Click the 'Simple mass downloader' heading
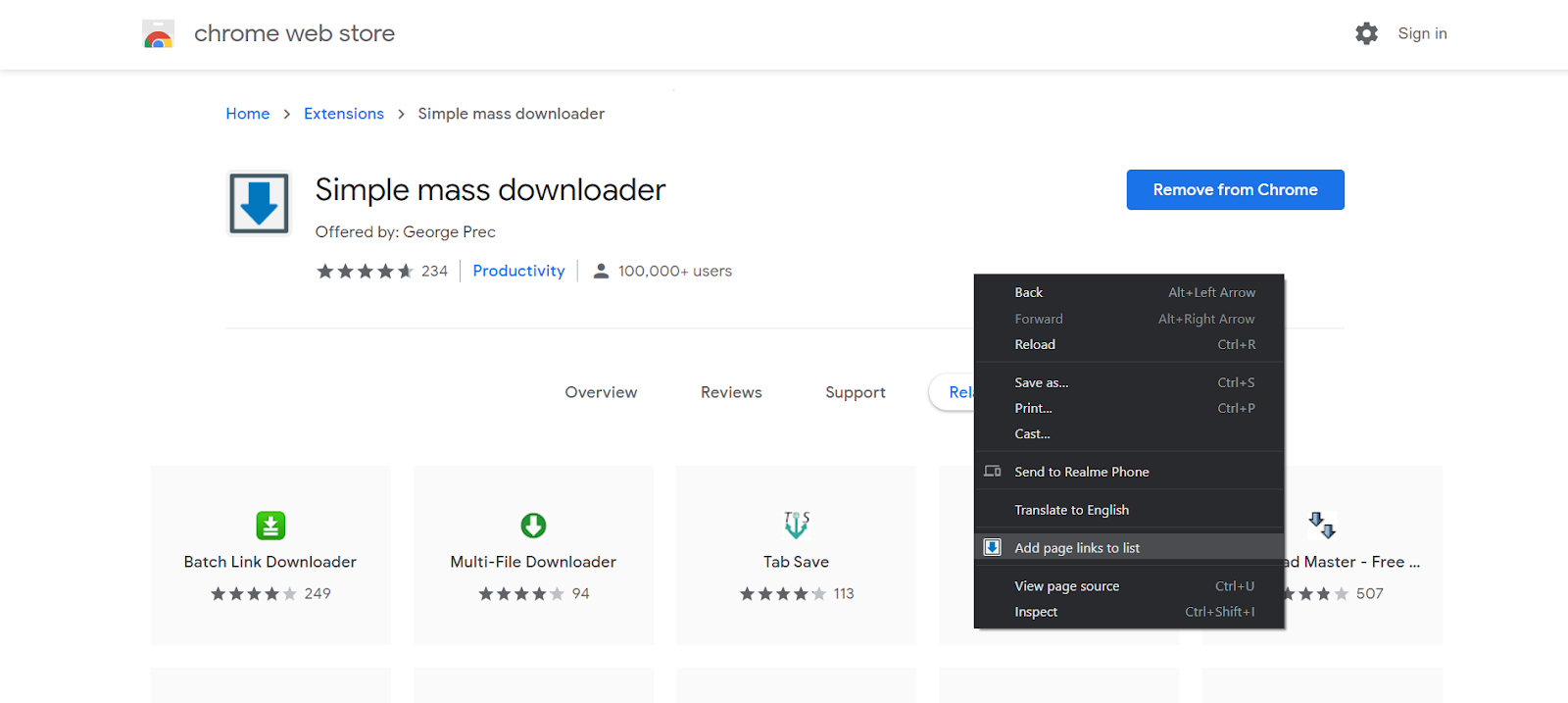This screenshot has width=1568, height=703. 490,189
